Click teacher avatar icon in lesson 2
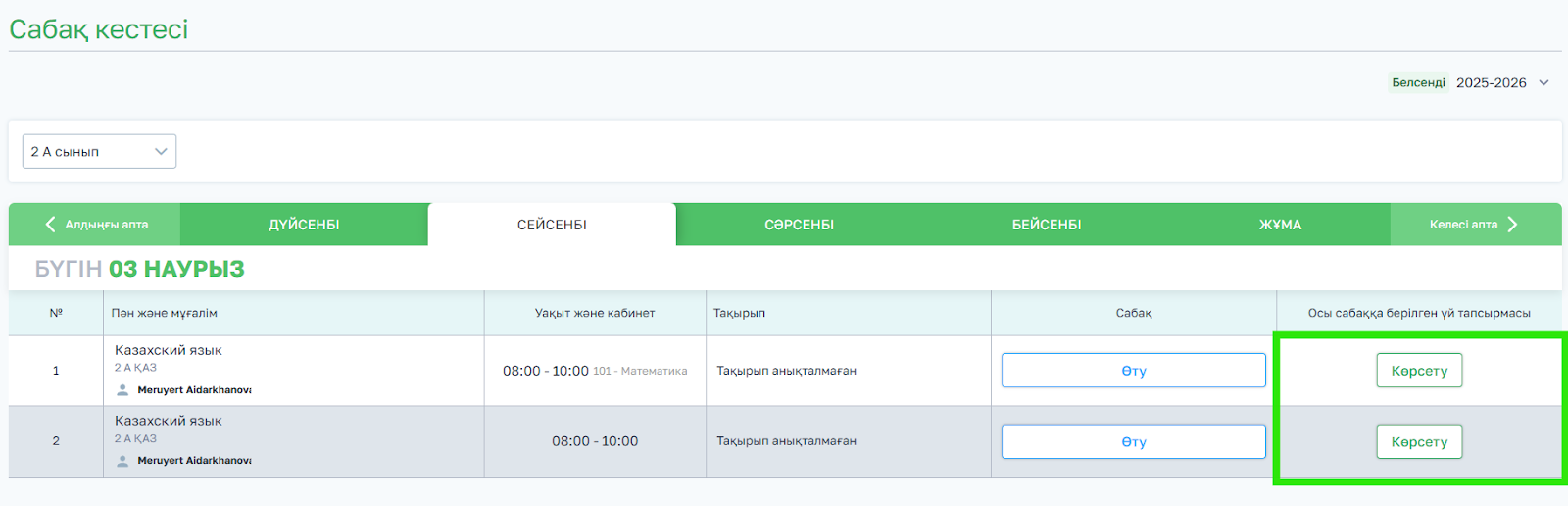Screen dimensions: 1568x506 (x=122, y=461)
